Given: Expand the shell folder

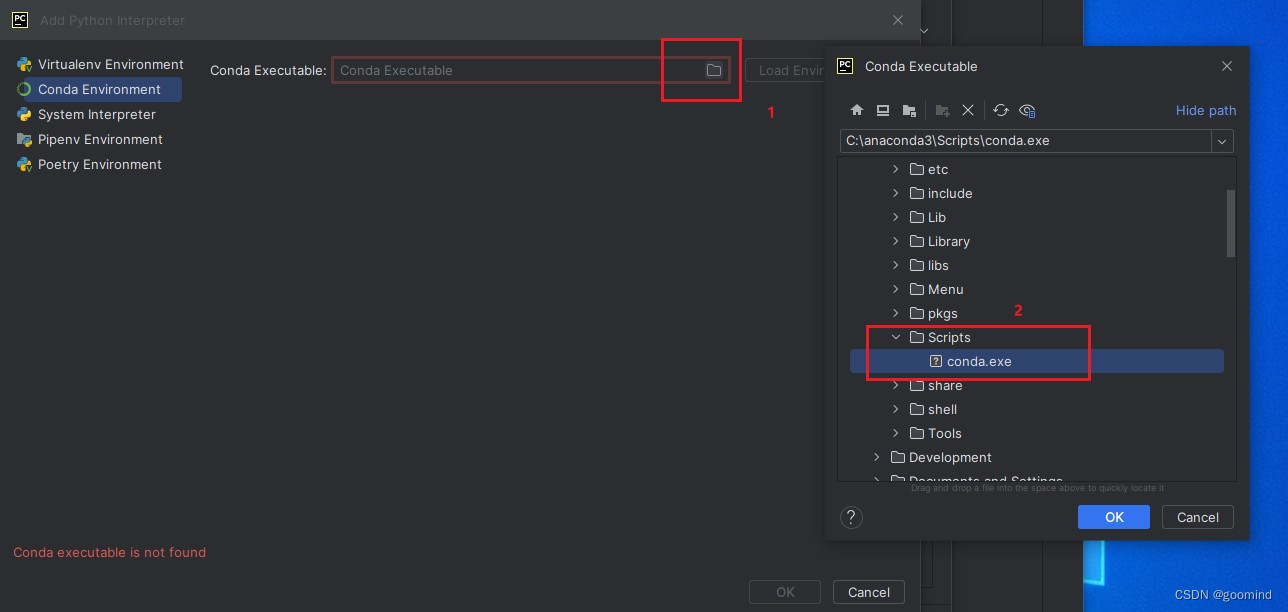Looking at the screenshot, I should pyautogui.click(x=896, y=409).
